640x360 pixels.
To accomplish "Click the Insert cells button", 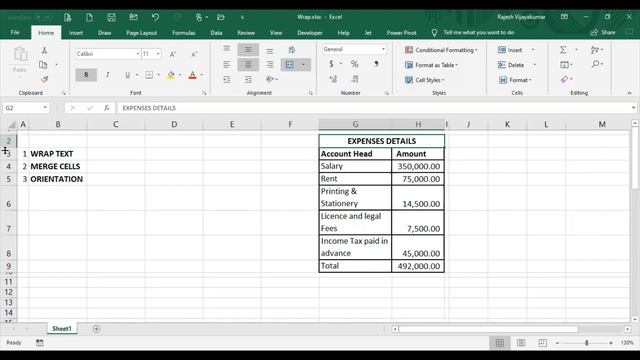I will point(510,50).
